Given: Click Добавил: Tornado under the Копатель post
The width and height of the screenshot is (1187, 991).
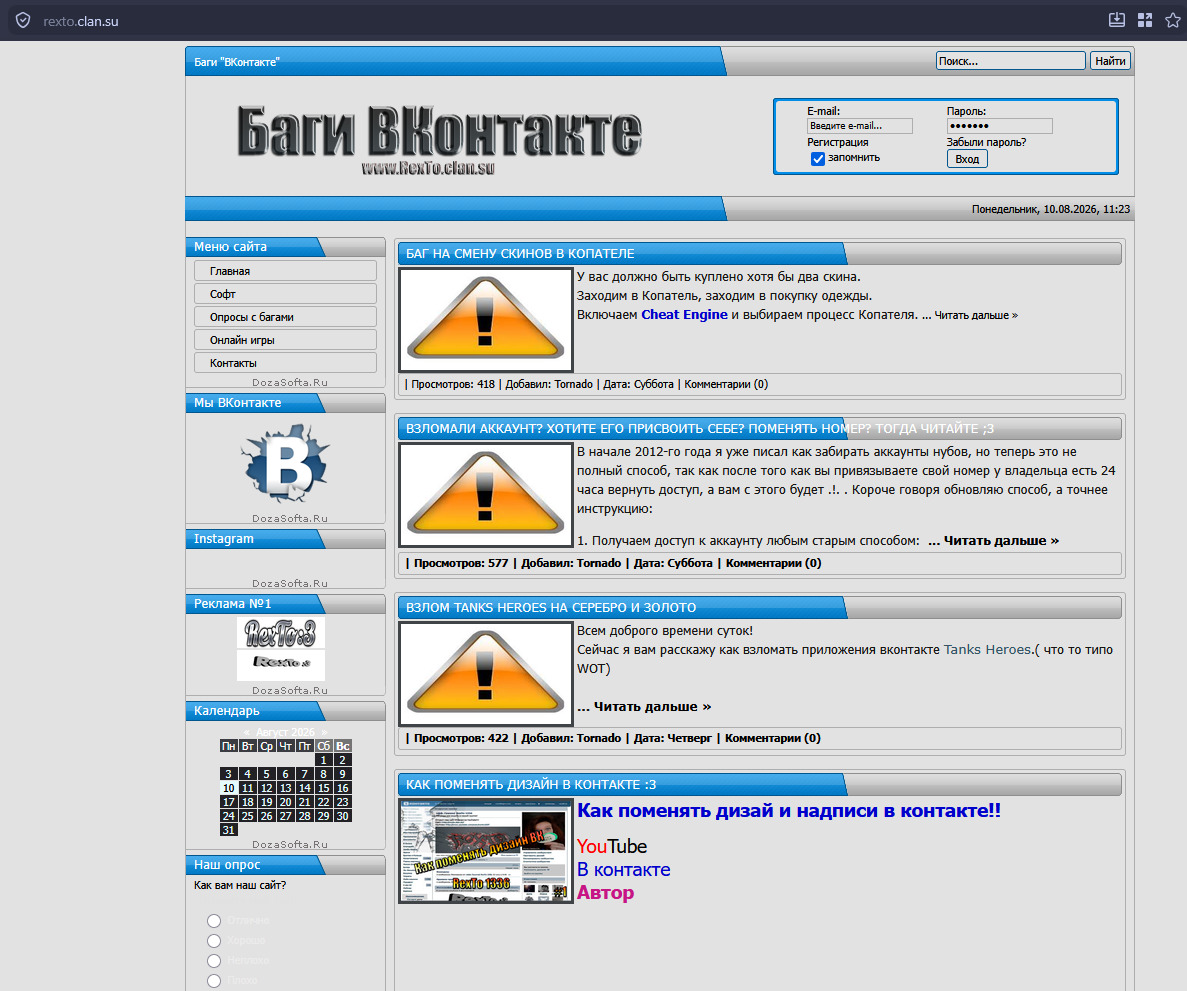Looking at the screenshot, I should (x=549, y=384).
